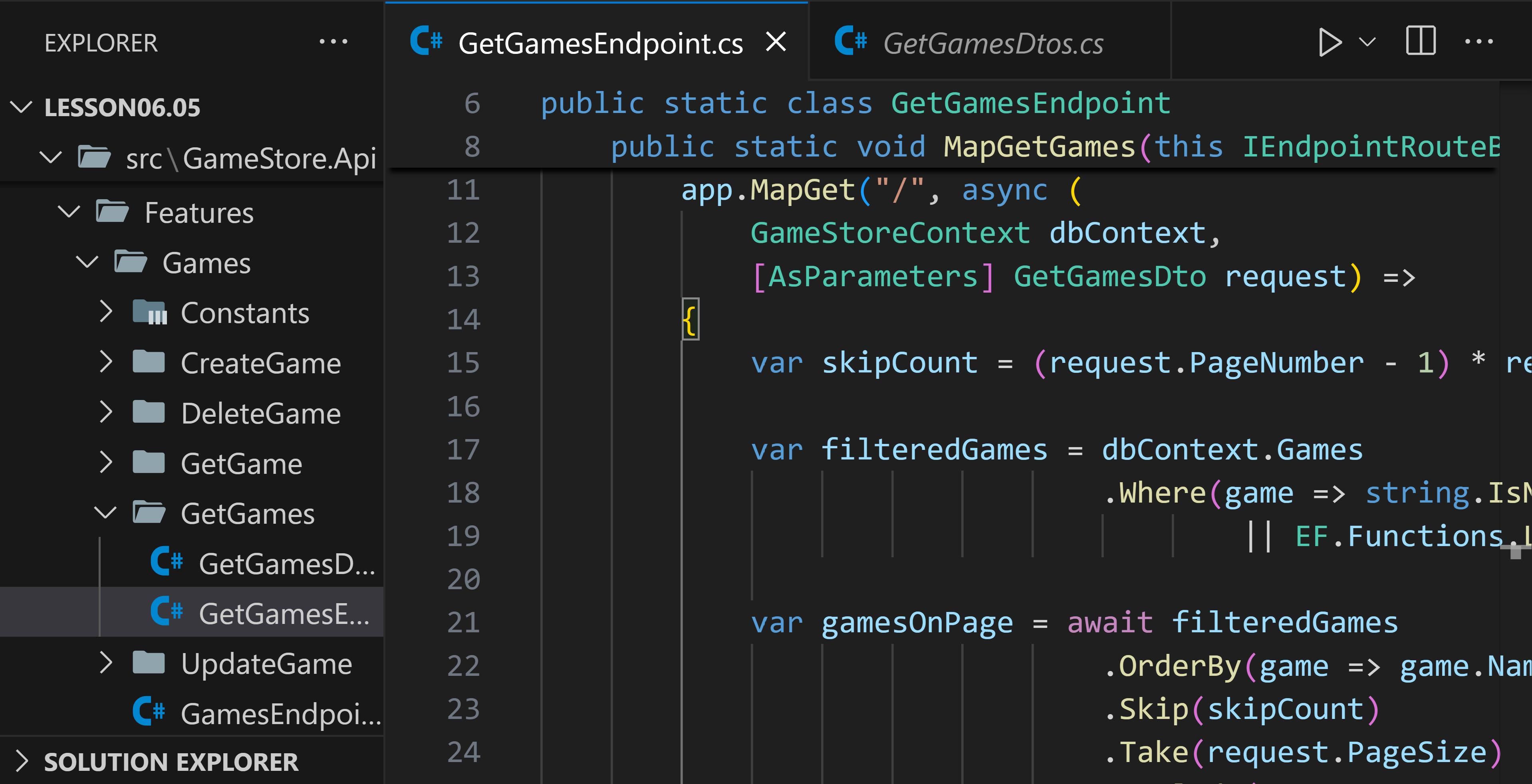The height and width of the screenshot is (784, 1532).
Task: Select the Features folder icon
Action: click(x=112, y=211)
